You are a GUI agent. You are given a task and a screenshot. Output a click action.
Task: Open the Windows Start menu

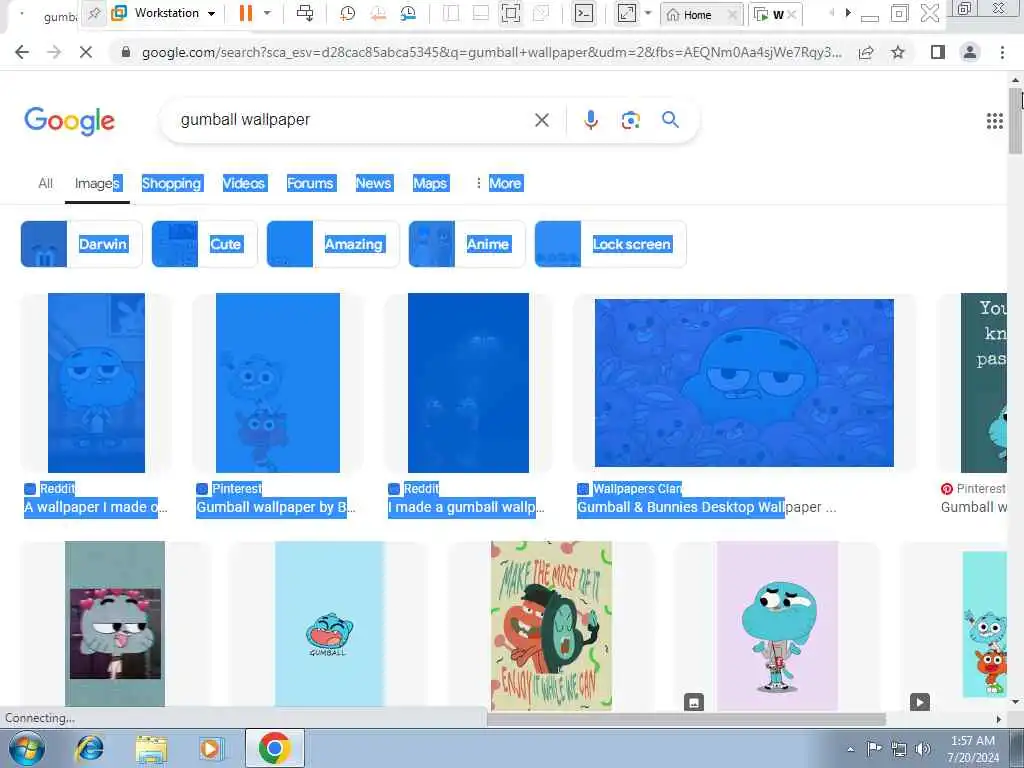pos(26,748)
